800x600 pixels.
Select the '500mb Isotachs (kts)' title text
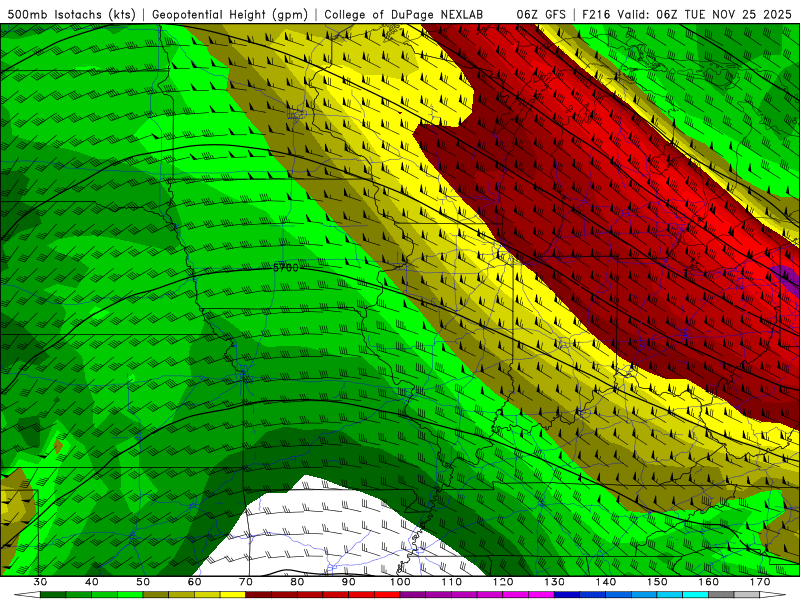click(x=71, y=14)
